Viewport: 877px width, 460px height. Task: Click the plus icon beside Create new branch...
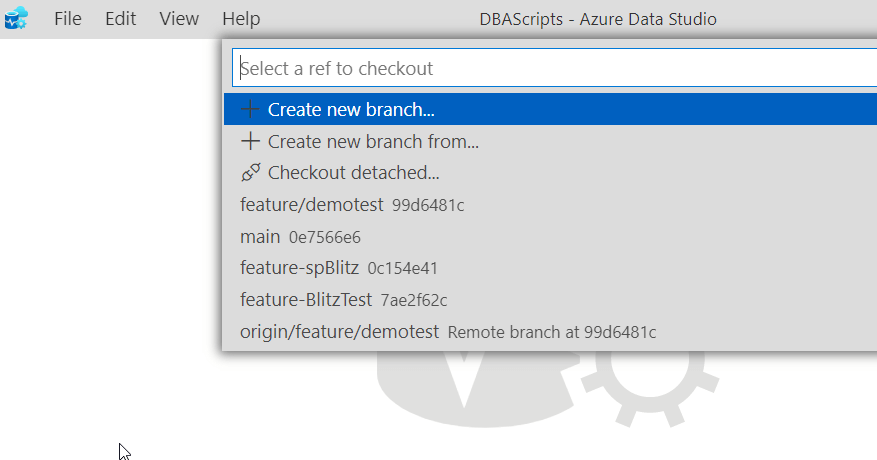tap(251, 110)
